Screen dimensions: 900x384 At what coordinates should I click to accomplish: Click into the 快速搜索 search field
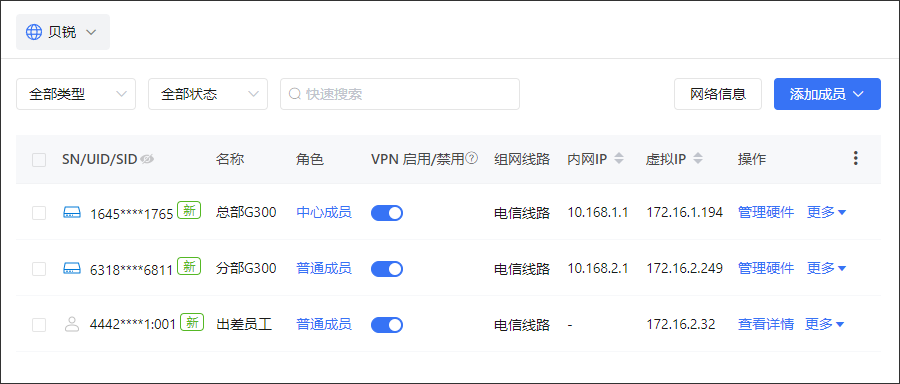tap(399, 94)
